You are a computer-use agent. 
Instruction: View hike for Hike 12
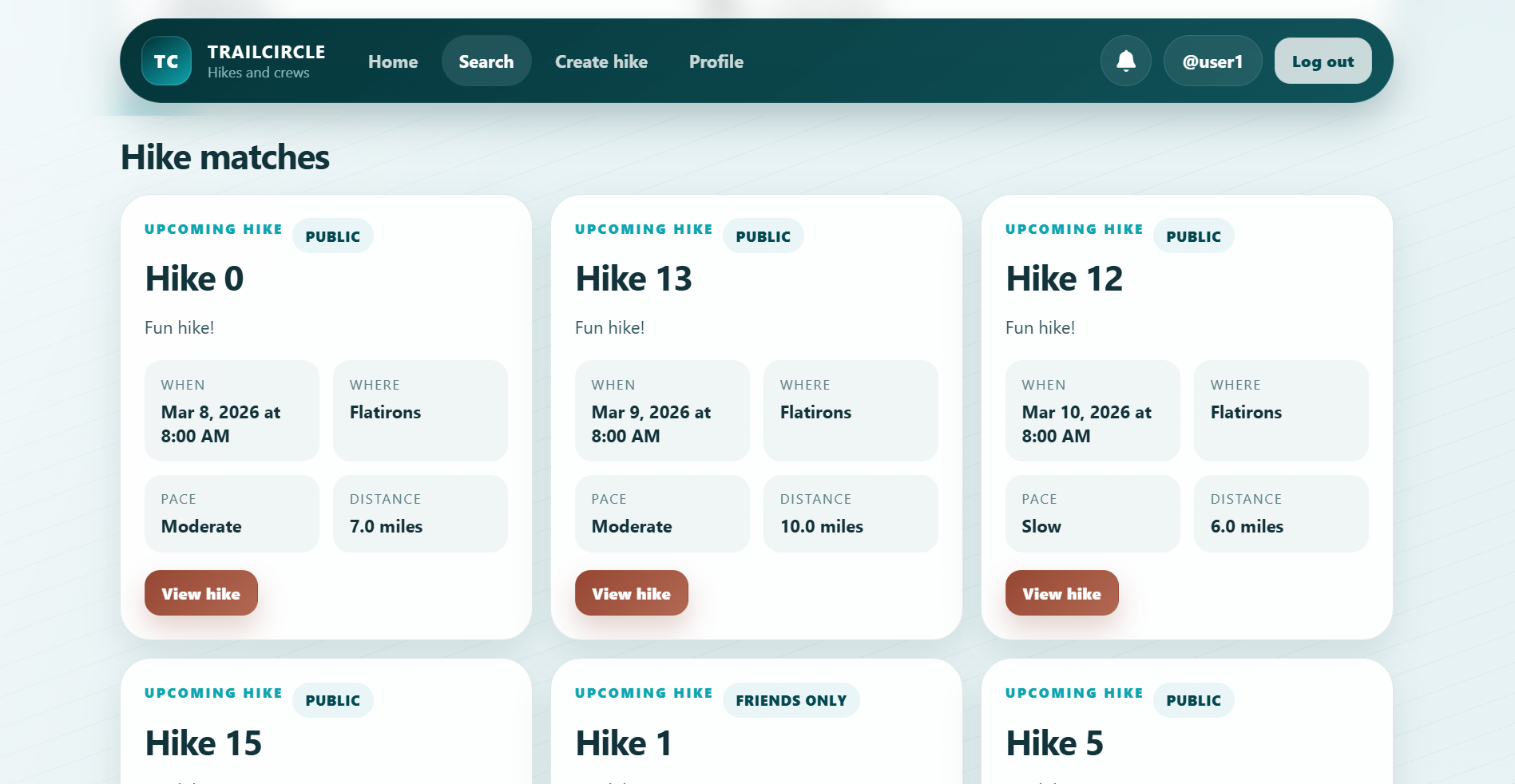coord(1062,593)
